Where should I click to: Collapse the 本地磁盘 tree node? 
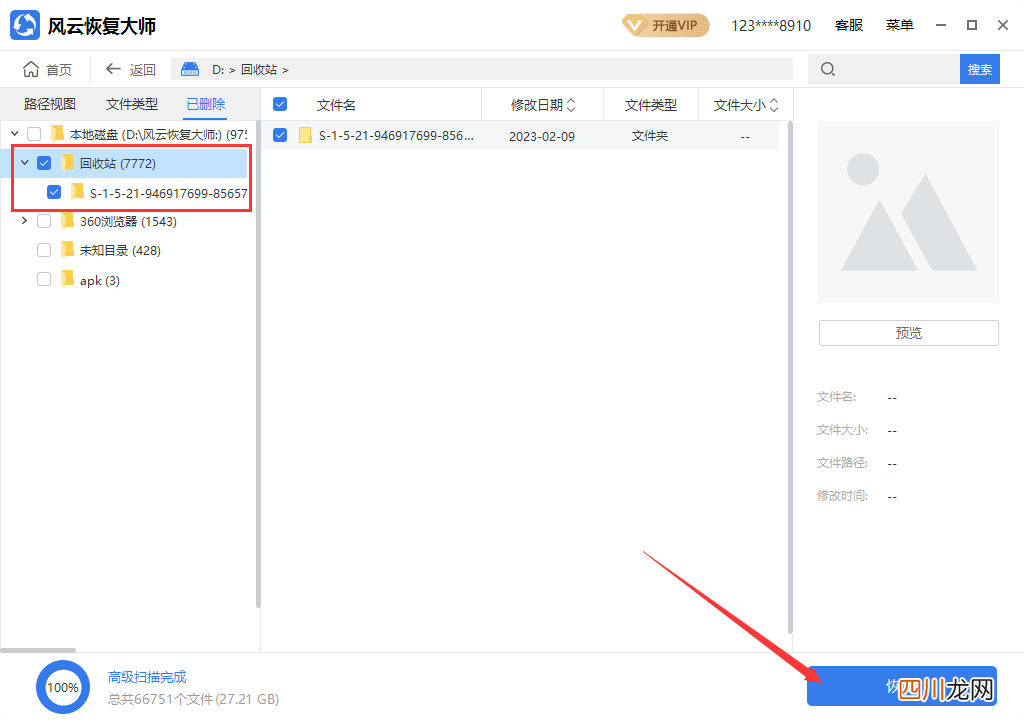tap(14, 134)
